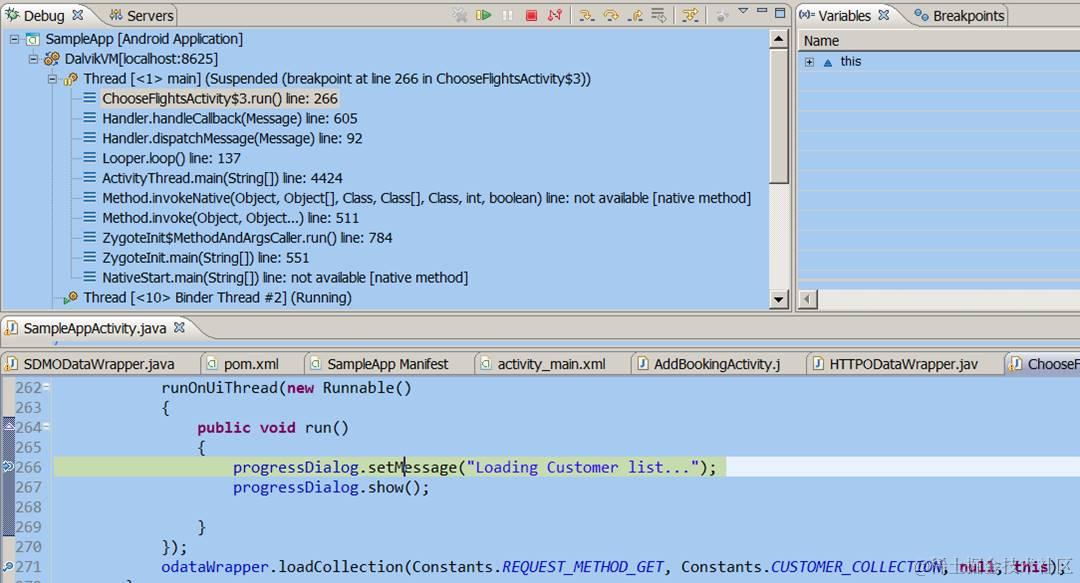Screen dimensions: 1080x583
Task: Select ZygoteInit.main(String[]) line: 551 frame
Action: click(205, 258)
